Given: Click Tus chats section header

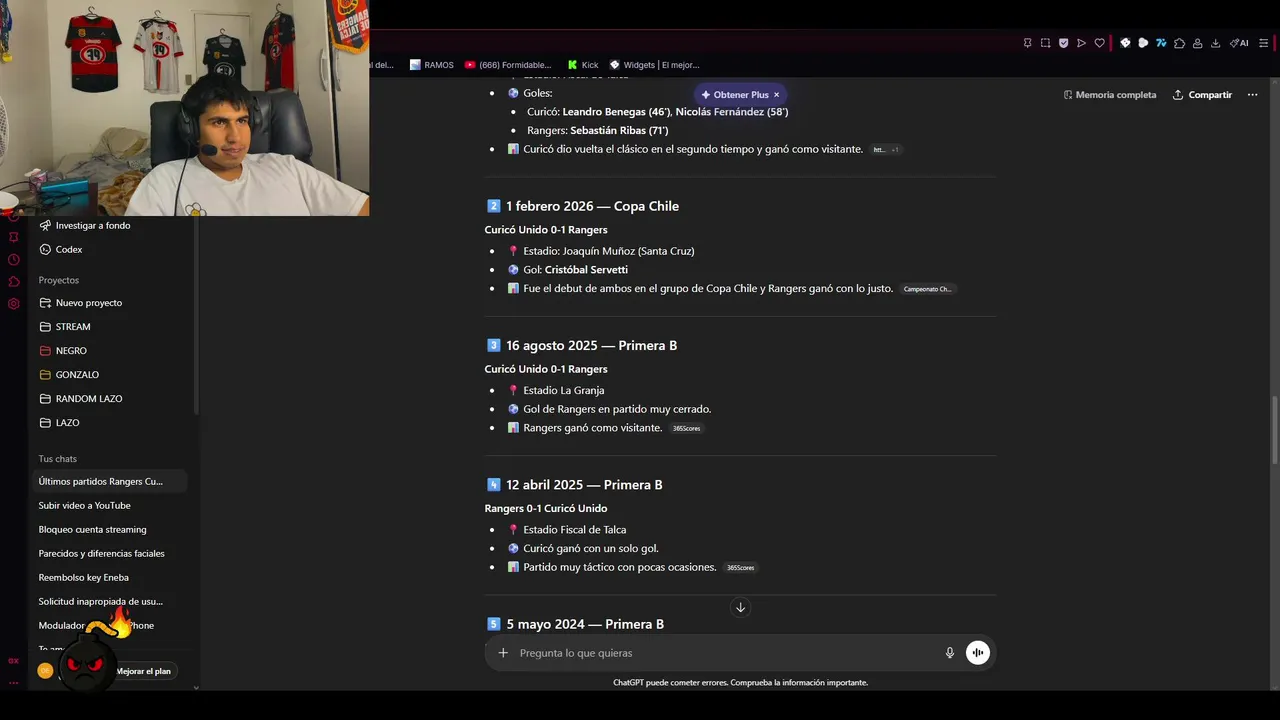Looking at the screenshot, I should point(58,459).
